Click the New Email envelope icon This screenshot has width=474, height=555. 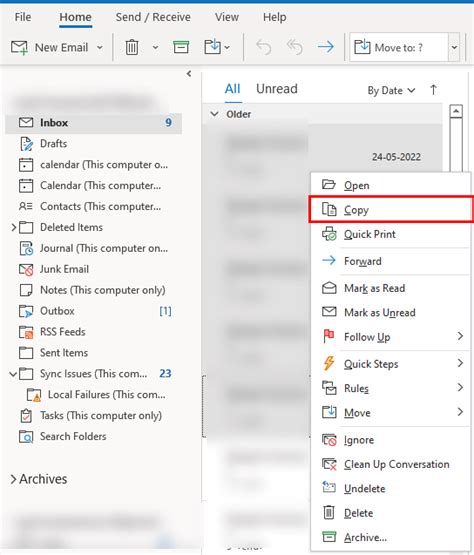[x=19, y=47]
